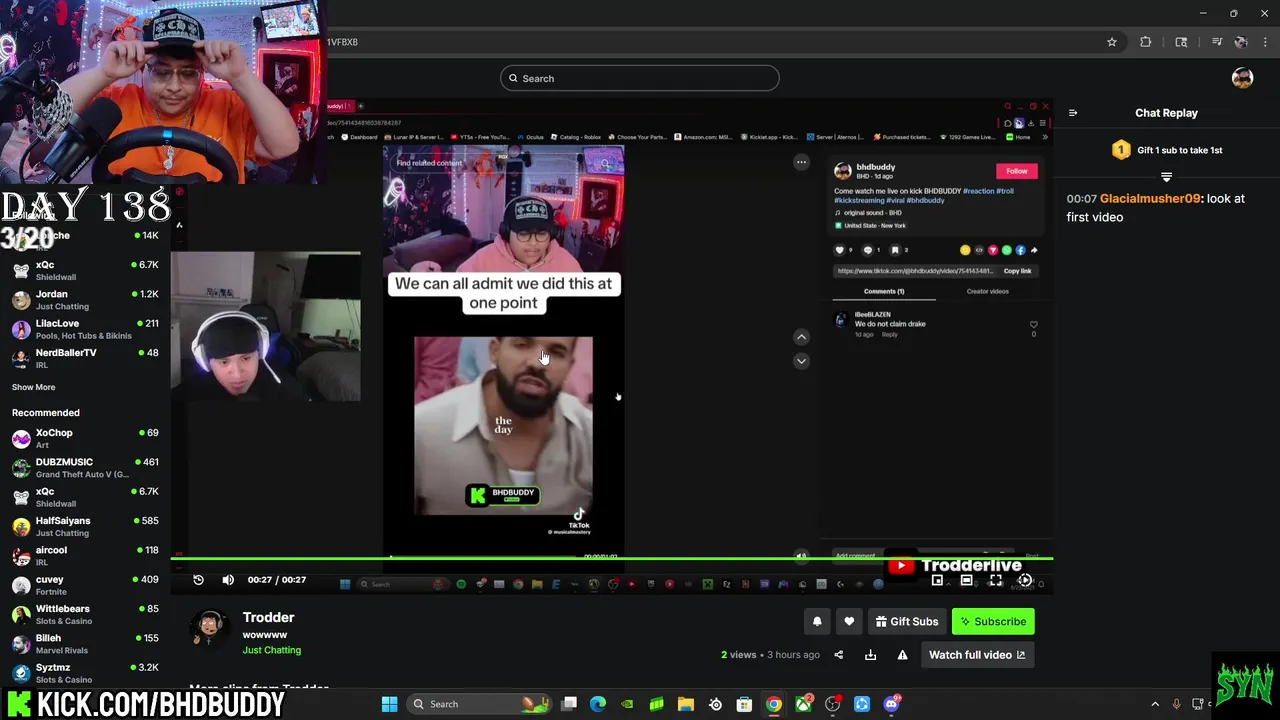Open Chrome from the taskbar

point(774,704)
